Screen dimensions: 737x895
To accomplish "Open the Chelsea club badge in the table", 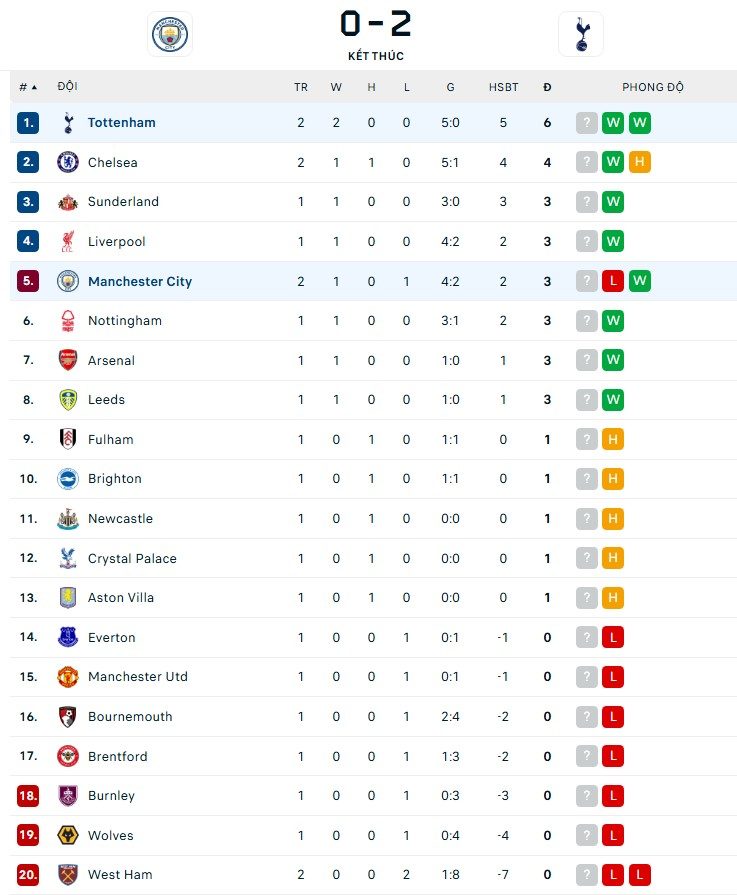I will coord(68,162).
